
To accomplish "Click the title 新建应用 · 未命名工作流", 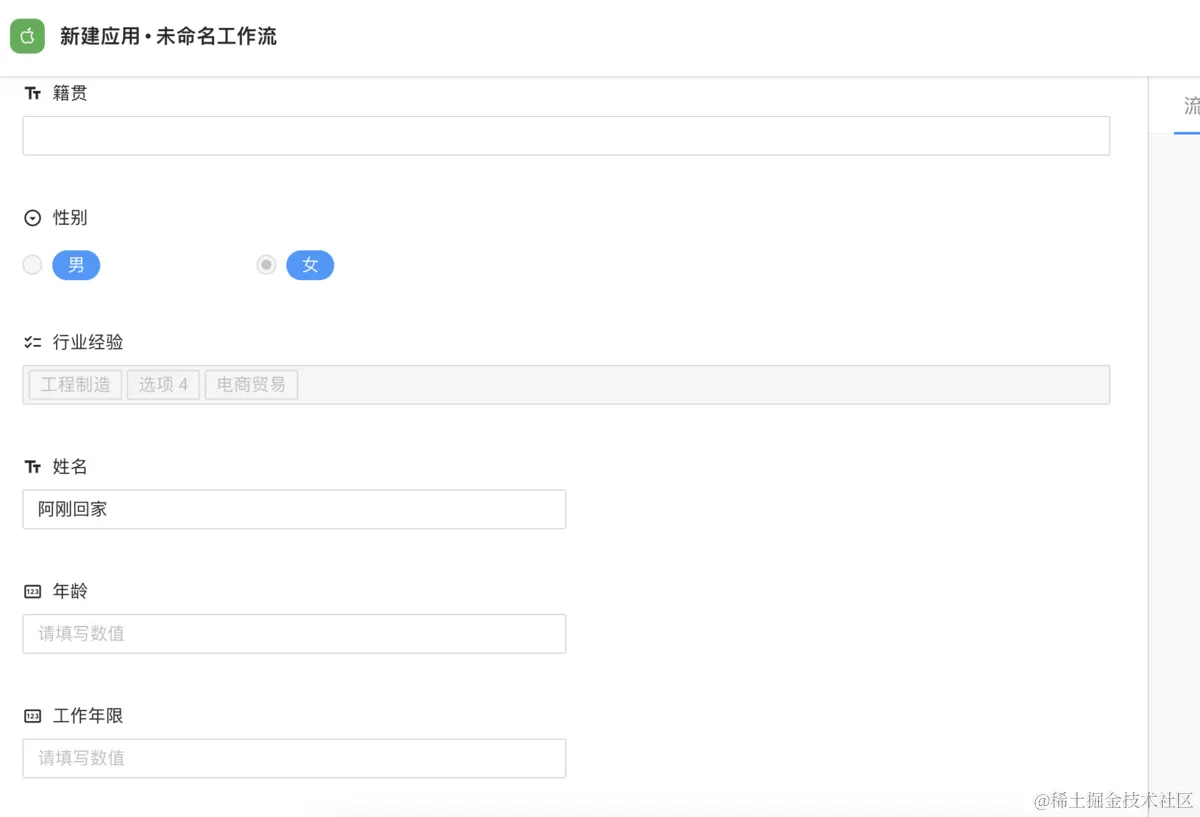I will coord(168,37).
